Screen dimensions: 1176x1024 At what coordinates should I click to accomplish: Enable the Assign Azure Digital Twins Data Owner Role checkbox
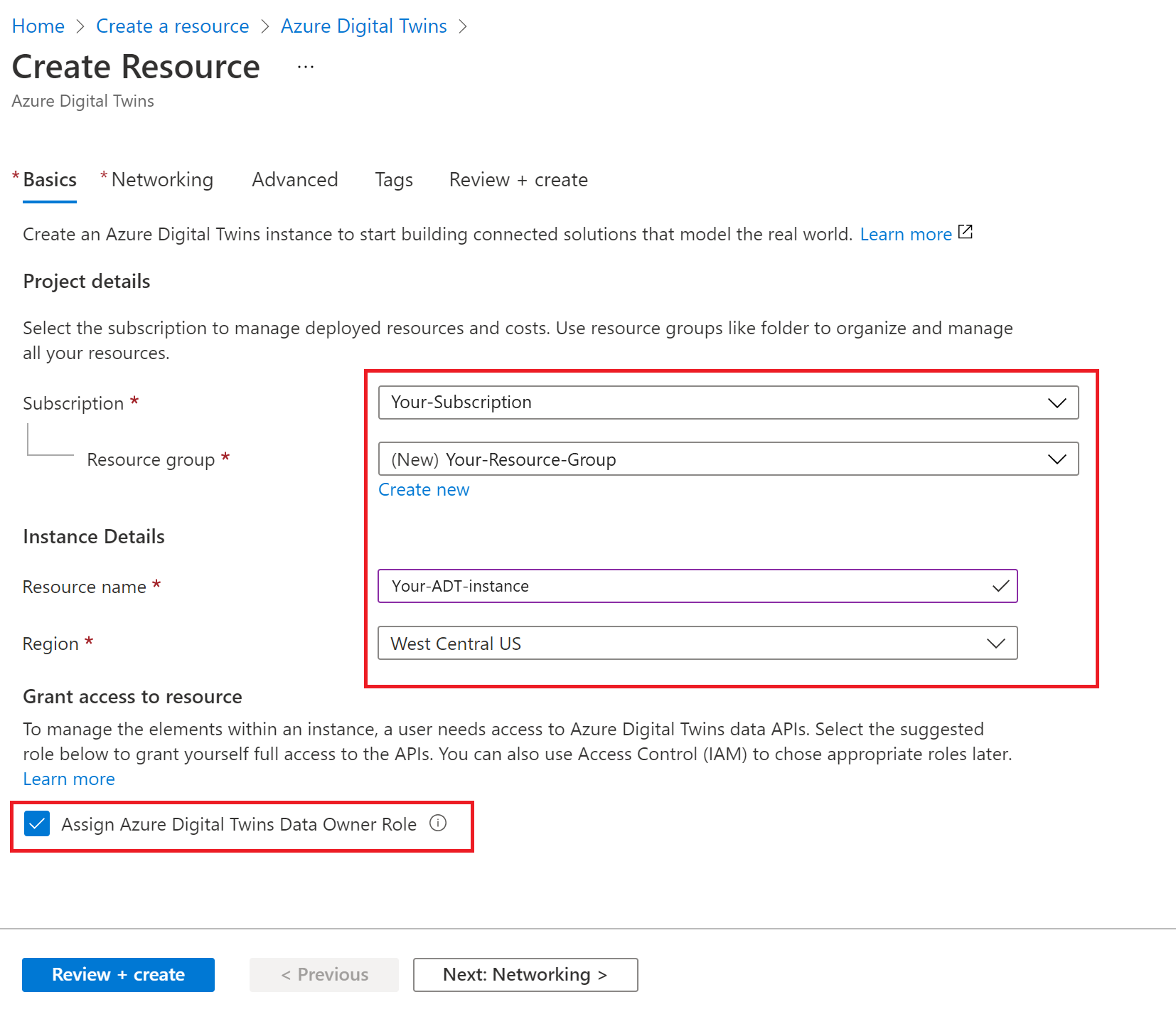point(37,824)
